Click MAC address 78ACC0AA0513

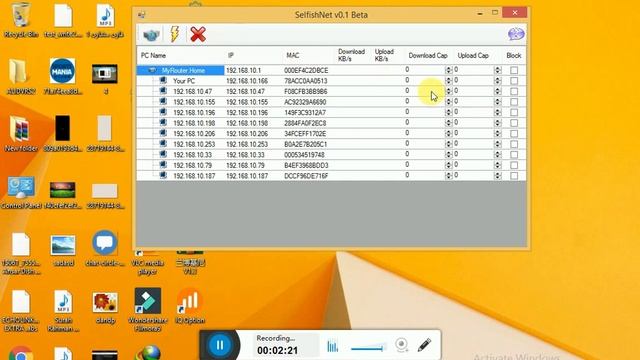(306, 81)
